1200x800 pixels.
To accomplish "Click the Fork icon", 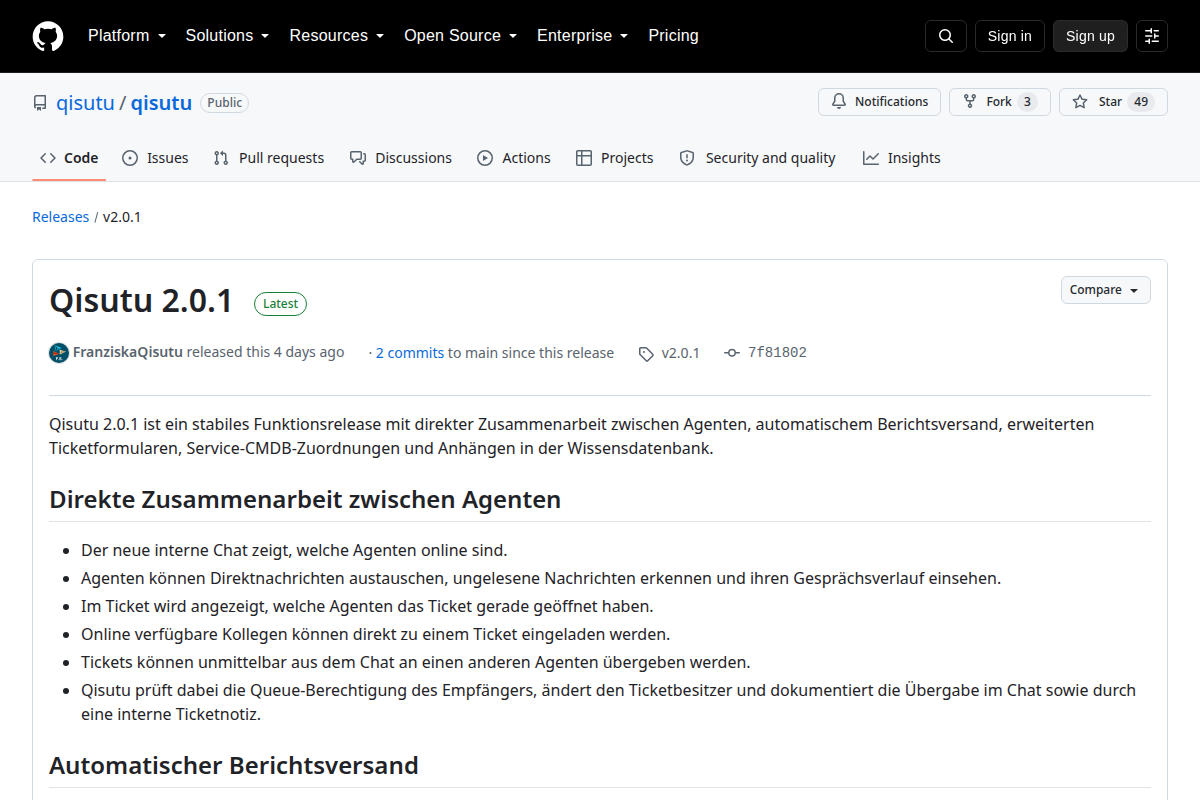I will pos(970,102).
